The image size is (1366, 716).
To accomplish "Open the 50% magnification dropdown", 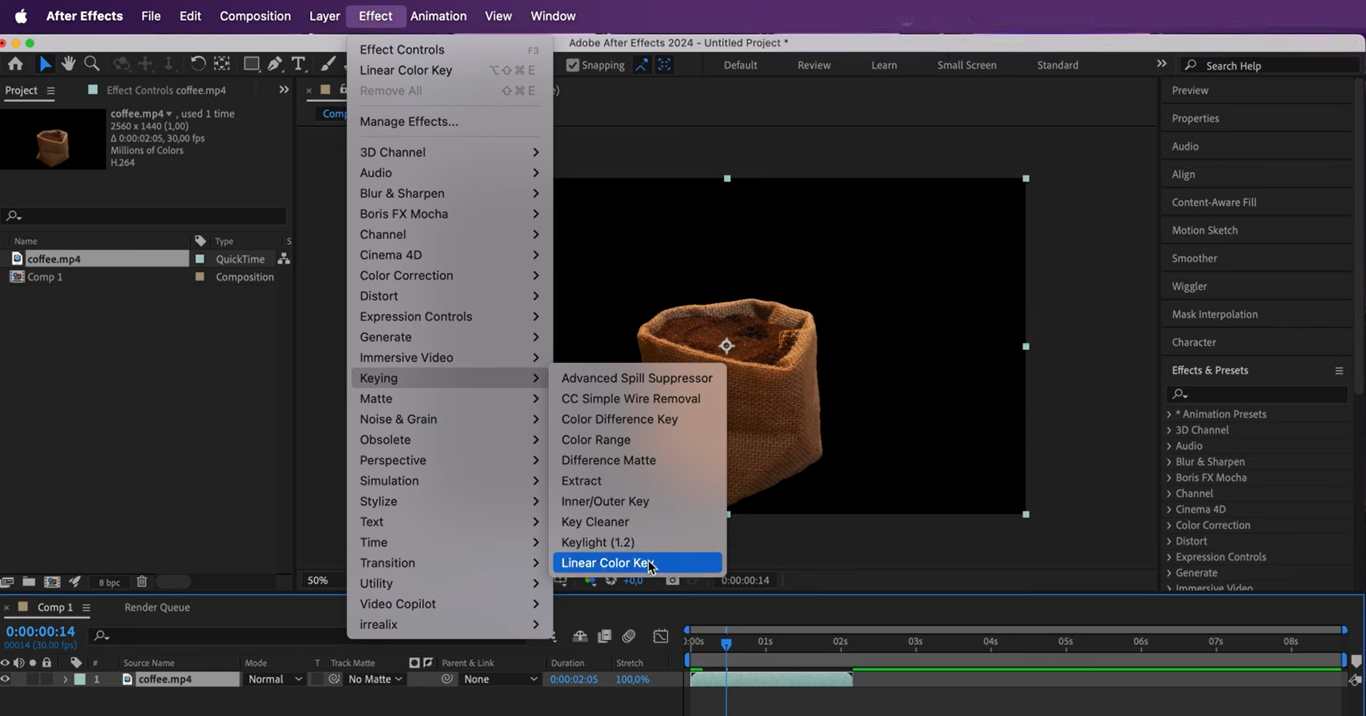I will click(318, 580).
